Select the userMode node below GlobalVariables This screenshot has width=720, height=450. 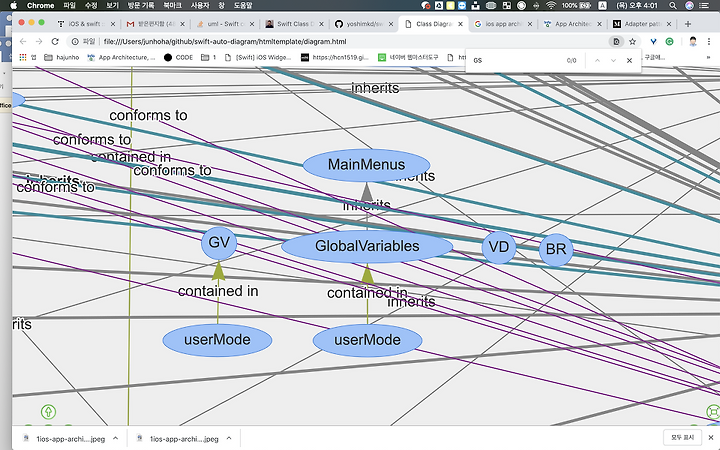click(x=367, y=340)
